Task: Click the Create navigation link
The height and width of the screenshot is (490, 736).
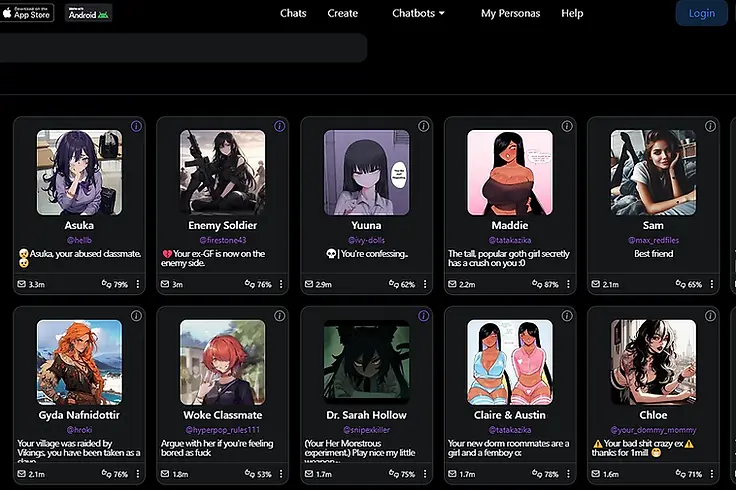Action: point(343,13)
